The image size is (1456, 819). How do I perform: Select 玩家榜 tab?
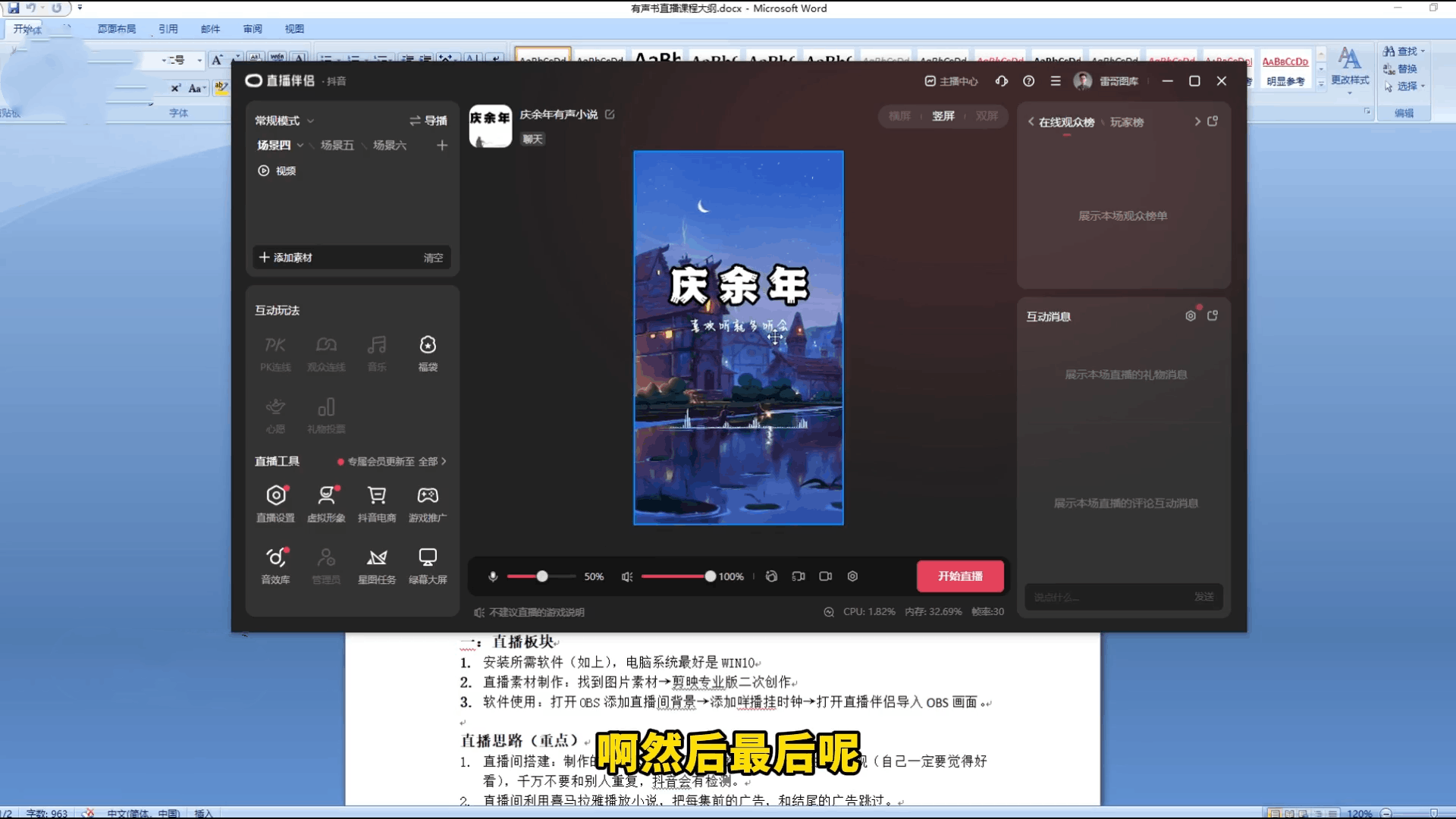coord(1127,122)
